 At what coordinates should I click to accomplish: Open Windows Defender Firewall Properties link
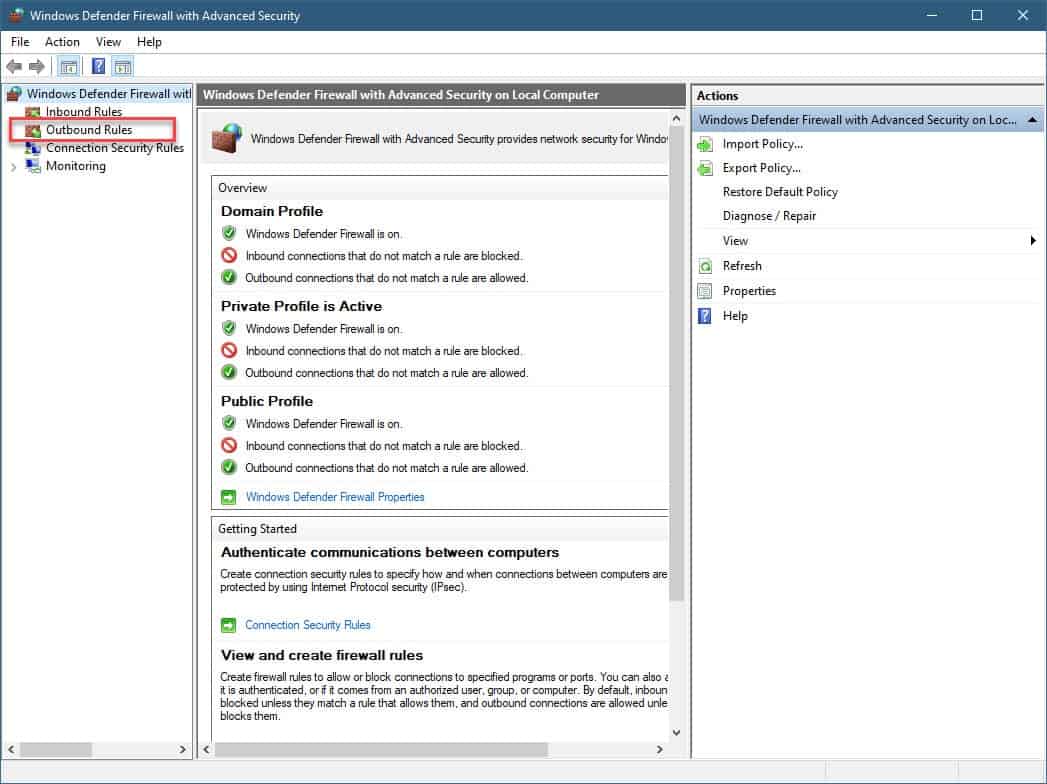pos(335,498)
